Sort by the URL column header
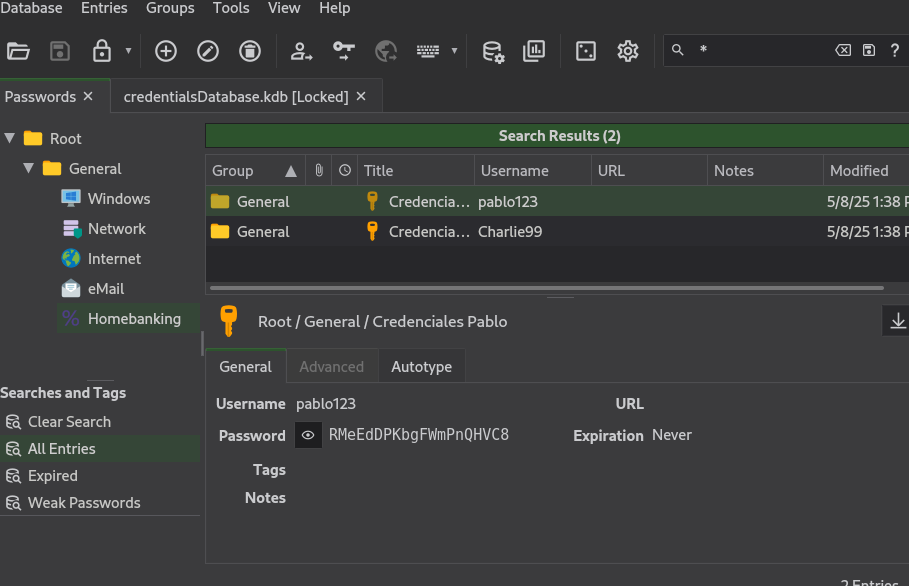Image resolution: width=909 pixels, height=586 pixels. pyautogui.click(x=649, y=170)
